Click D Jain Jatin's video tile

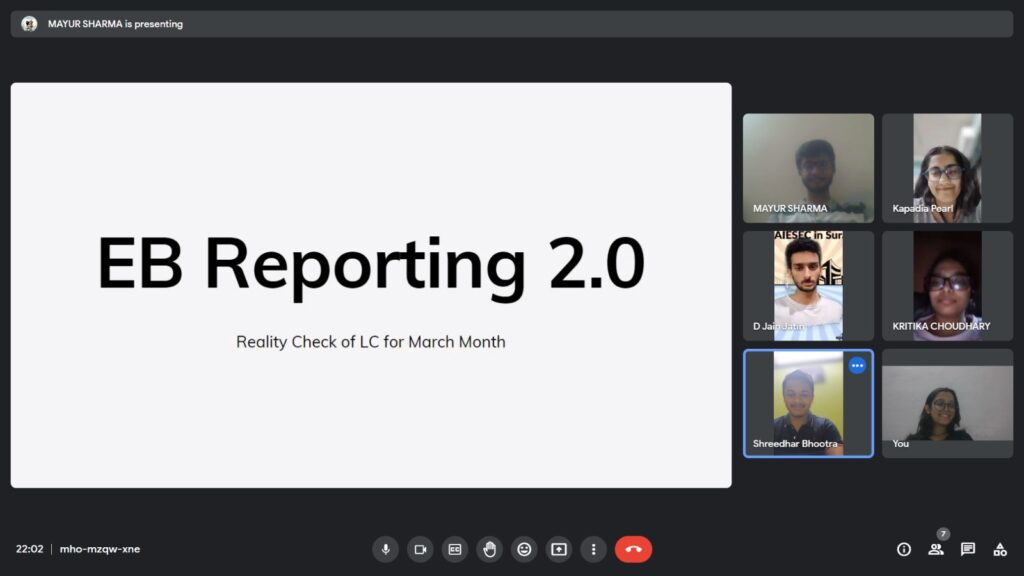pos(808,285)
